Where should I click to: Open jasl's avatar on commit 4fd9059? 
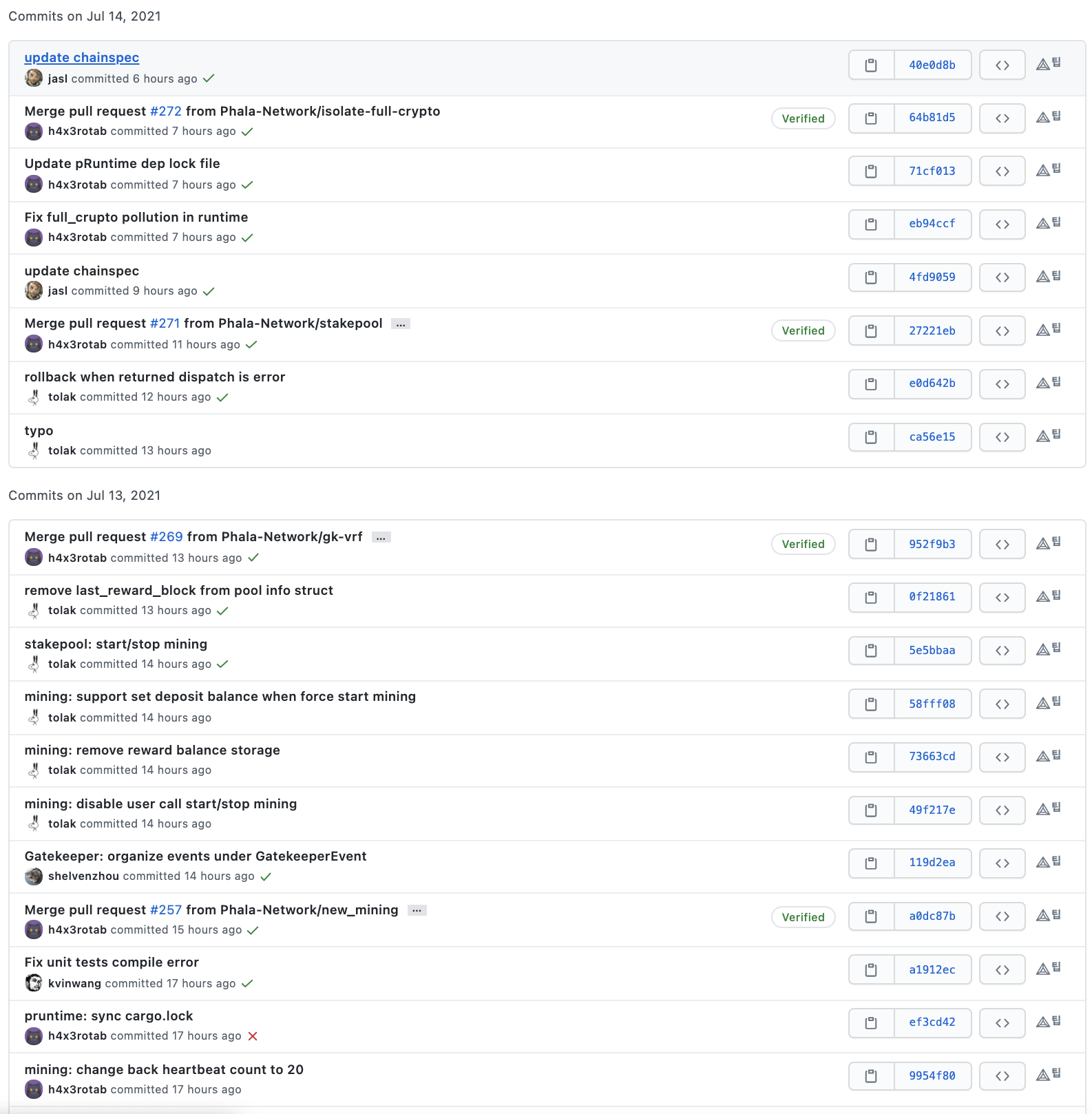(x=34, y=291)
